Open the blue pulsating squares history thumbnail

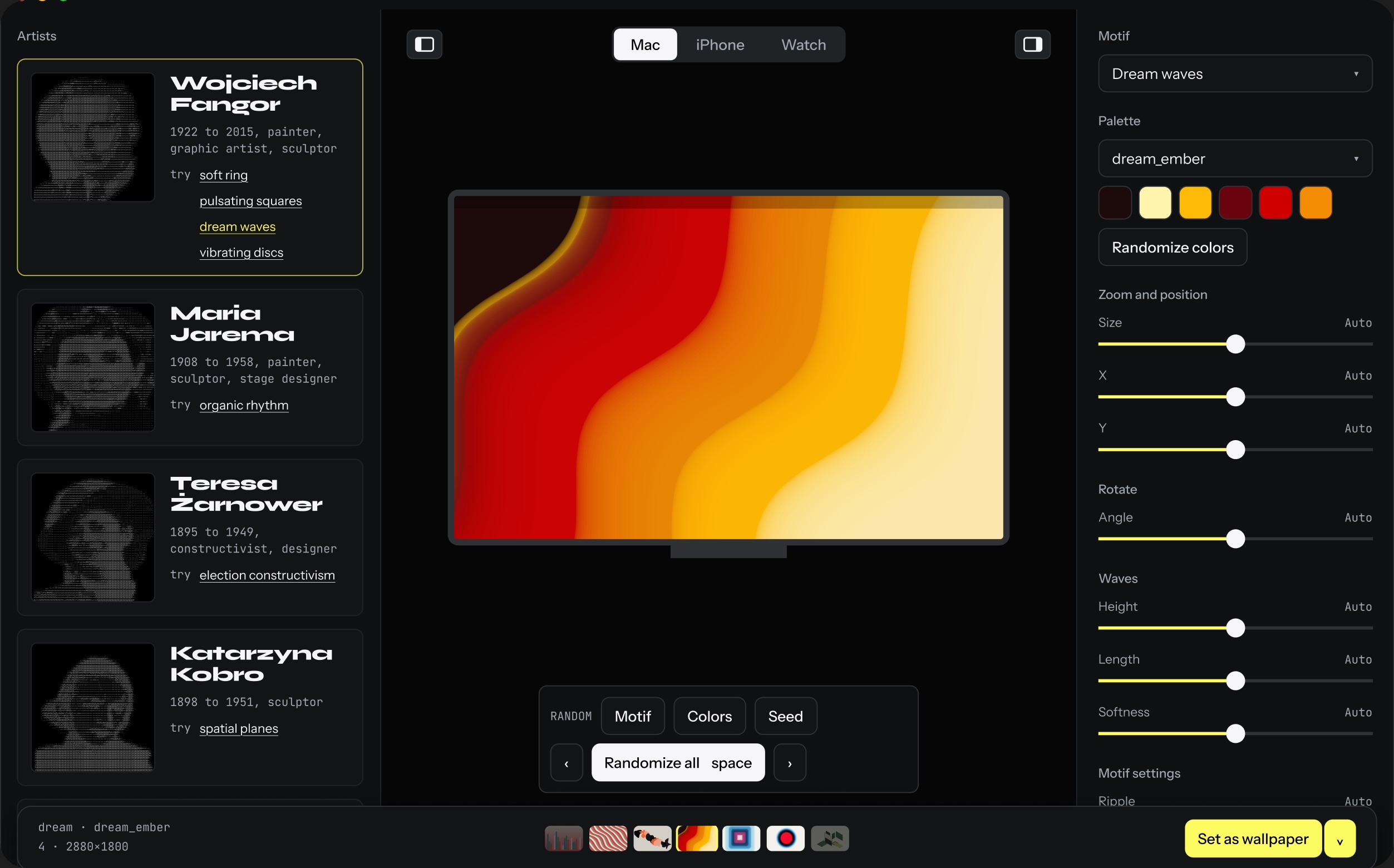click(x=741, y=838)
